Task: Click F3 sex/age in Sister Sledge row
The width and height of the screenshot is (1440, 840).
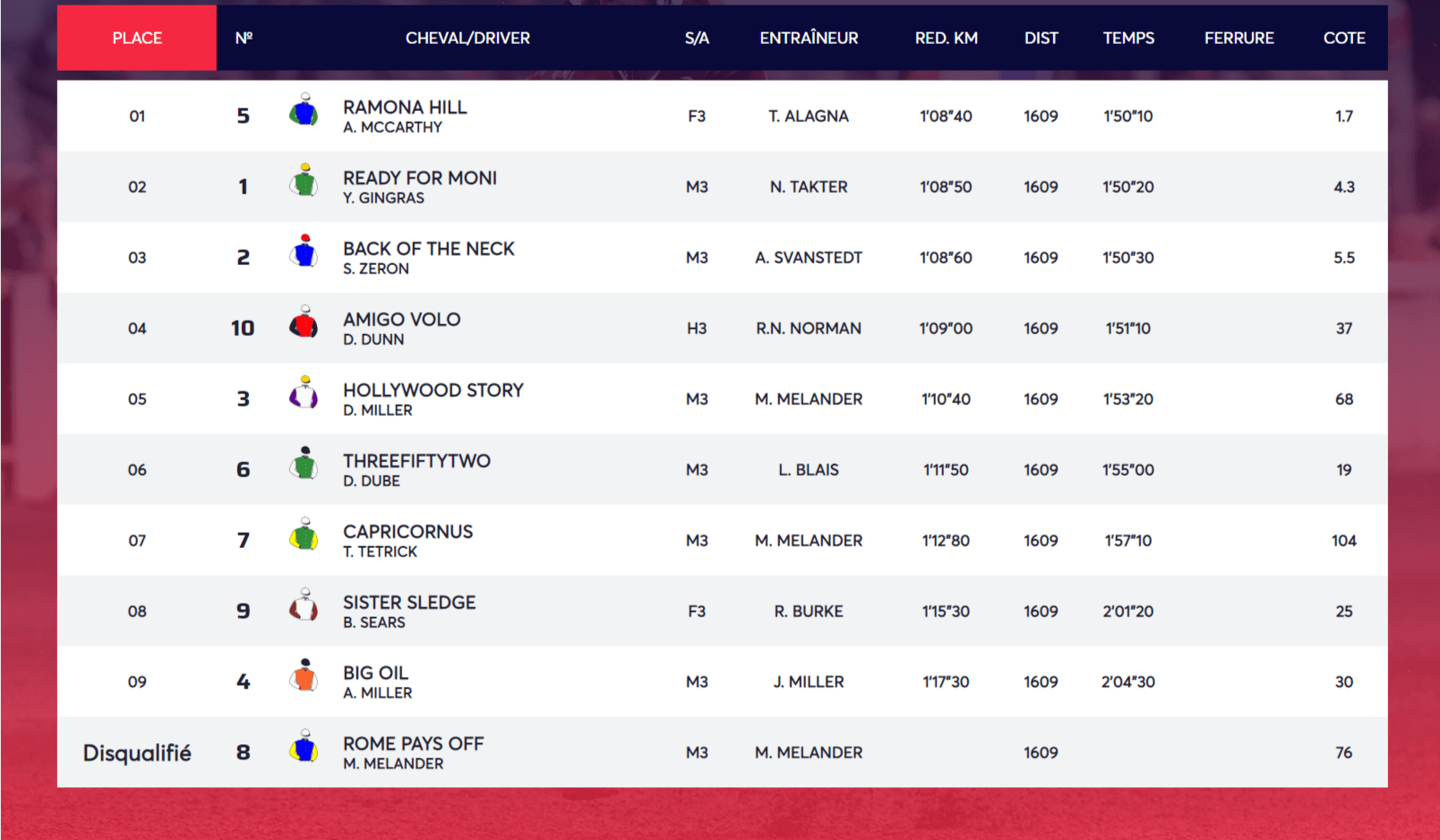Action: [x=697, y=611]
